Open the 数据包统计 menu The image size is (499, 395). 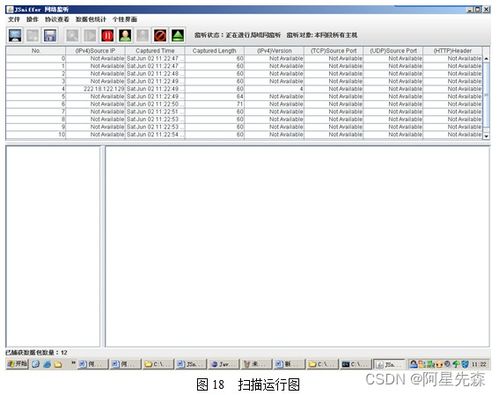[91, 19]
